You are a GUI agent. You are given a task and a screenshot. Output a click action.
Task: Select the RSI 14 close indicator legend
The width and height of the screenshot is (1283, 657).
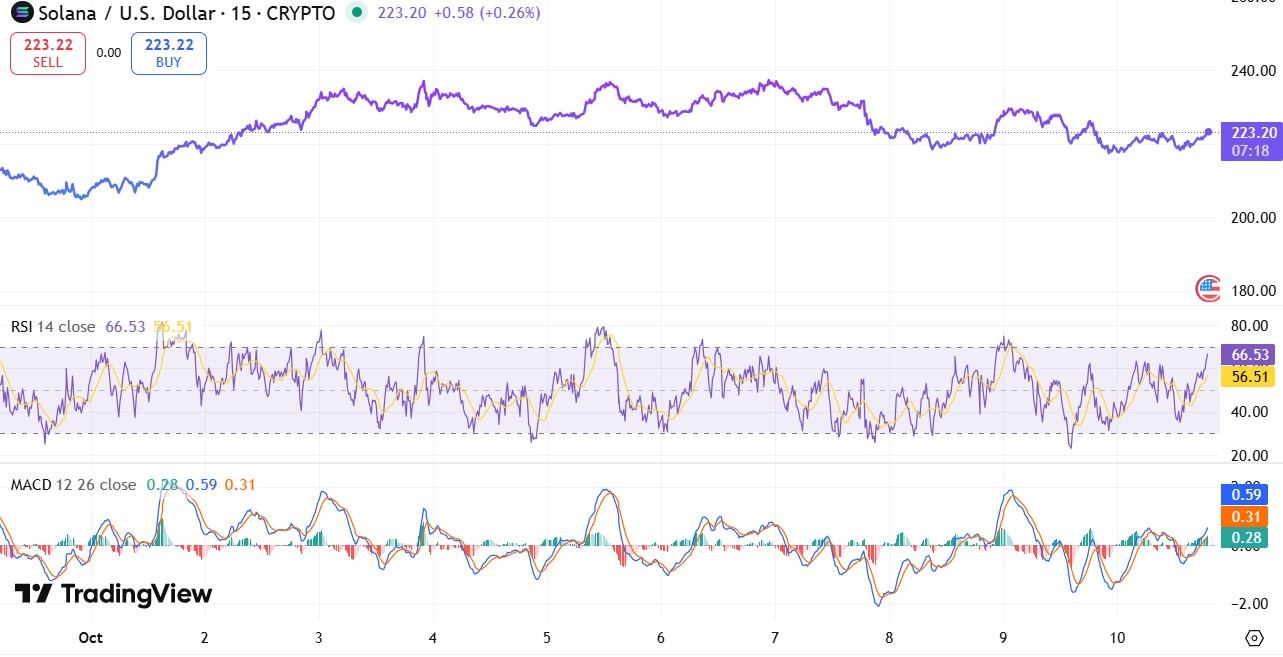(x=53, y=327)
